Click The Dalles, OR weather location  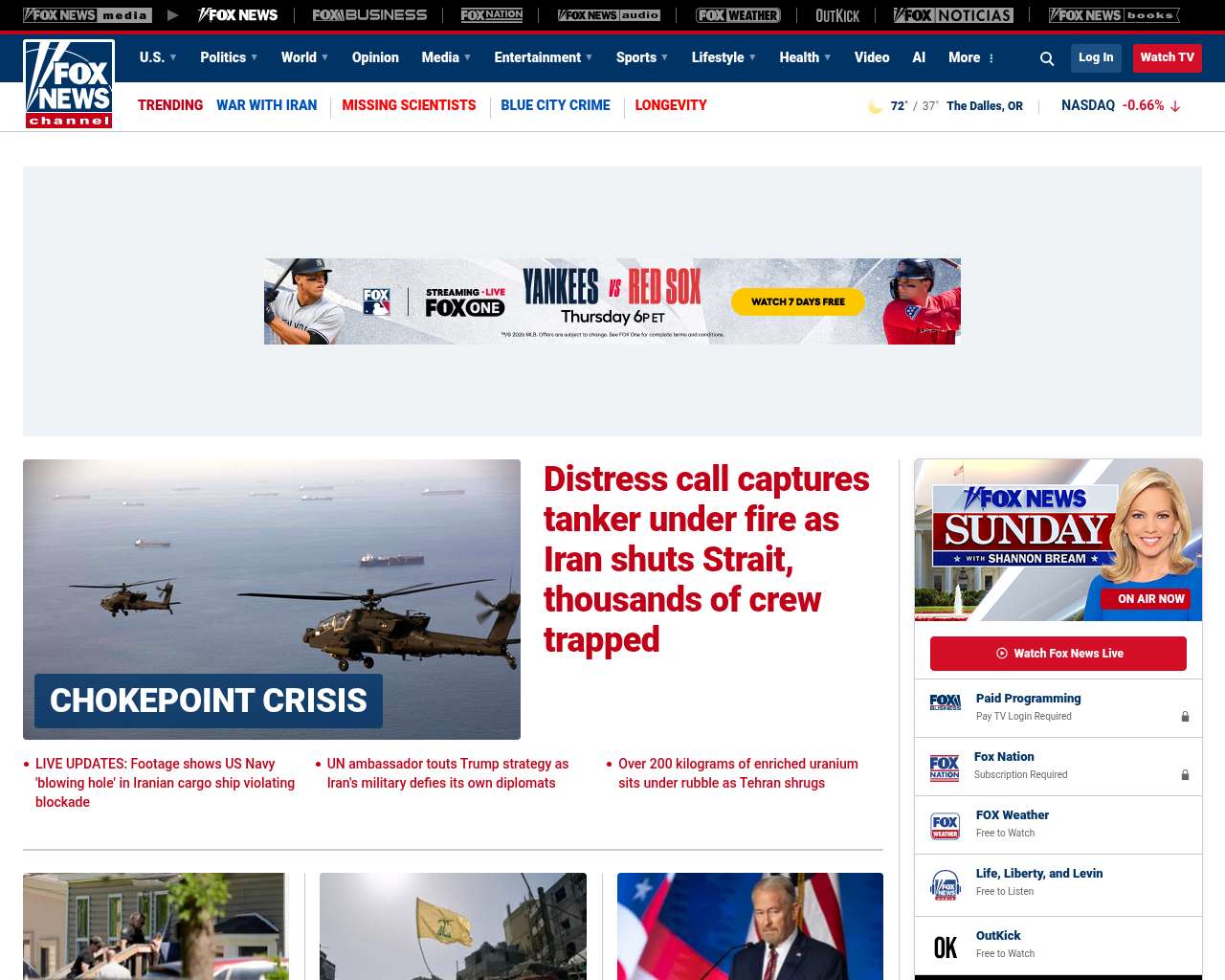[985, 106]
